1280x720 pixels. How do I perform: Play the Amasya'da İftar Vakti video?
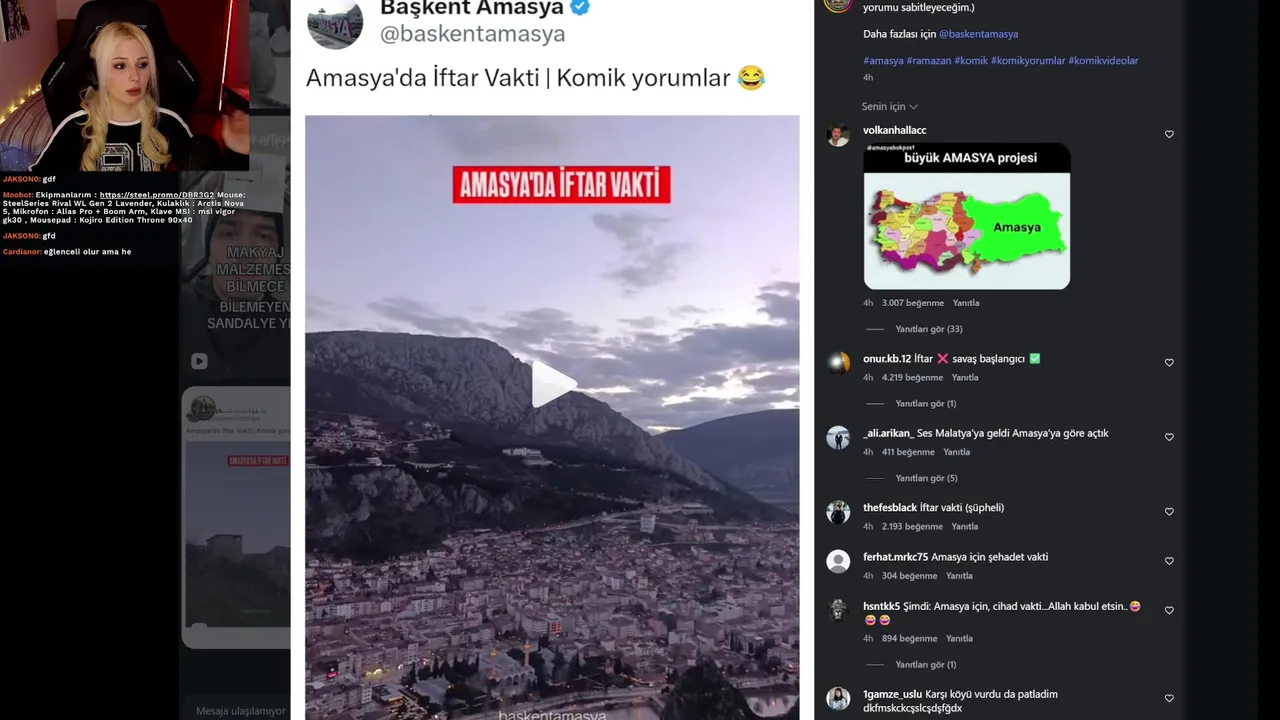[x=553, y=385]
